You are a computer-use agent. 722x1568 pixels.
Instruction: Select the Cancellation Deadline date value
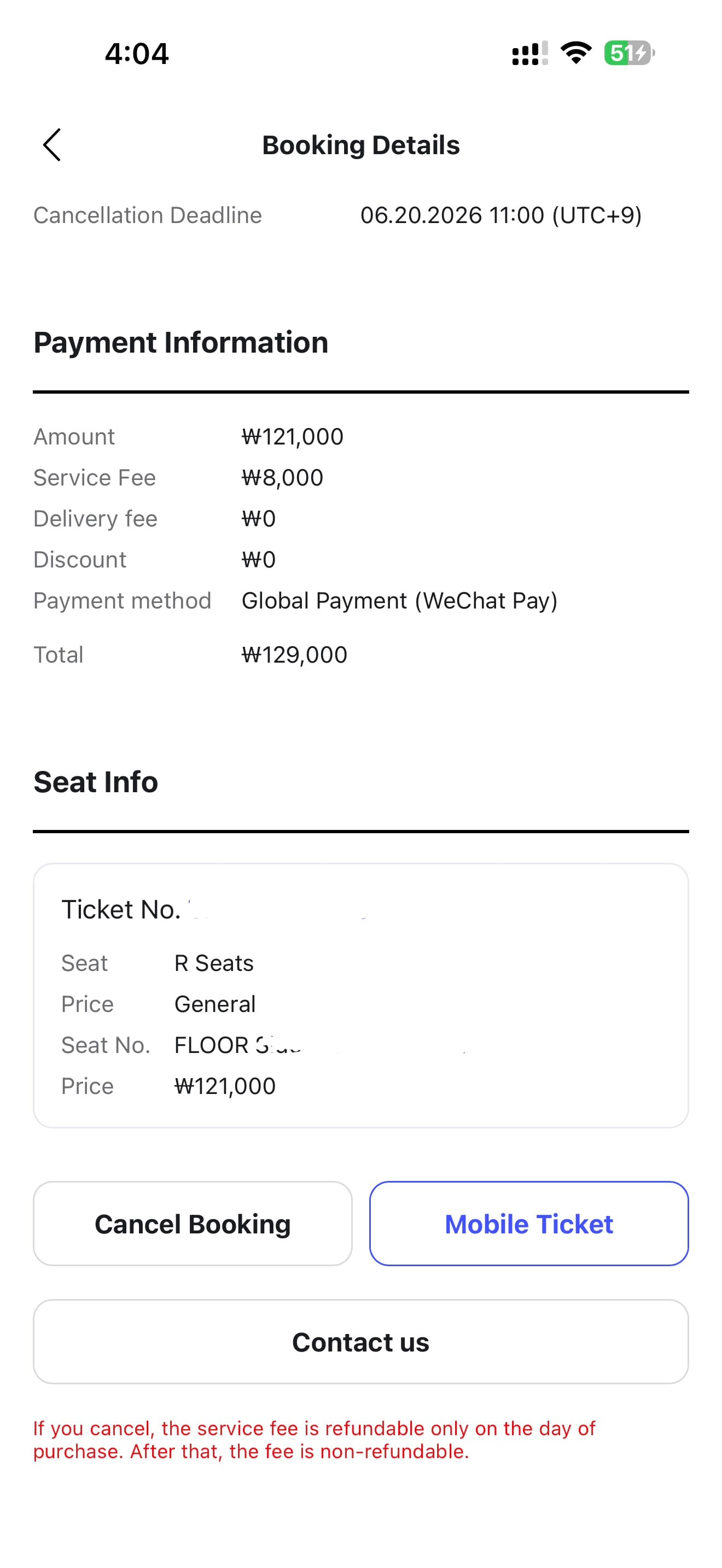tap(501, 215)
